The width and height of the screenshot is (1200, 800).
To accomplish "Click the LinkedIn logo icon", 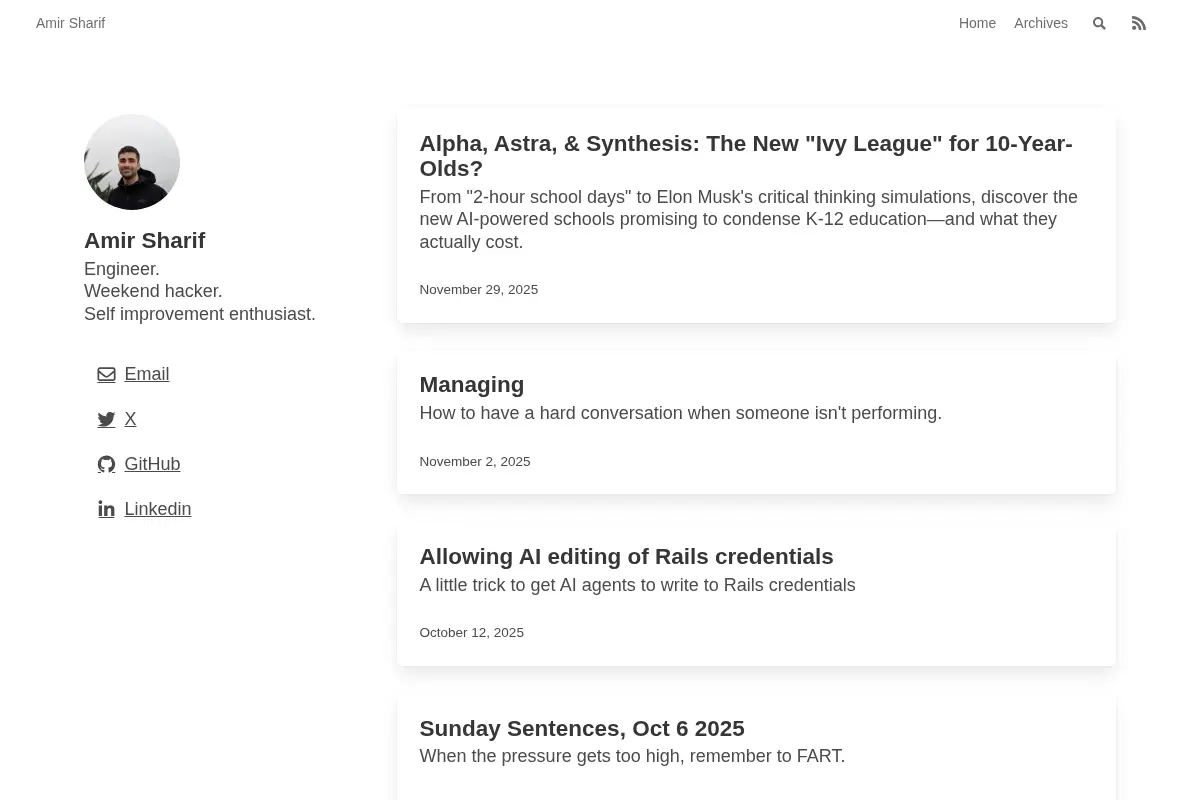I will click(x=106, y=510).
